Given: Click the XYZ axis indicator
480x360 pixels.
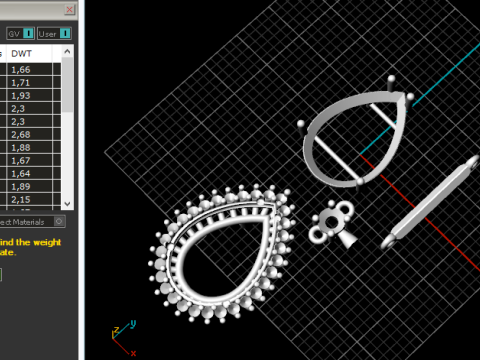Looking at the screenshot, I should (124, 338).
